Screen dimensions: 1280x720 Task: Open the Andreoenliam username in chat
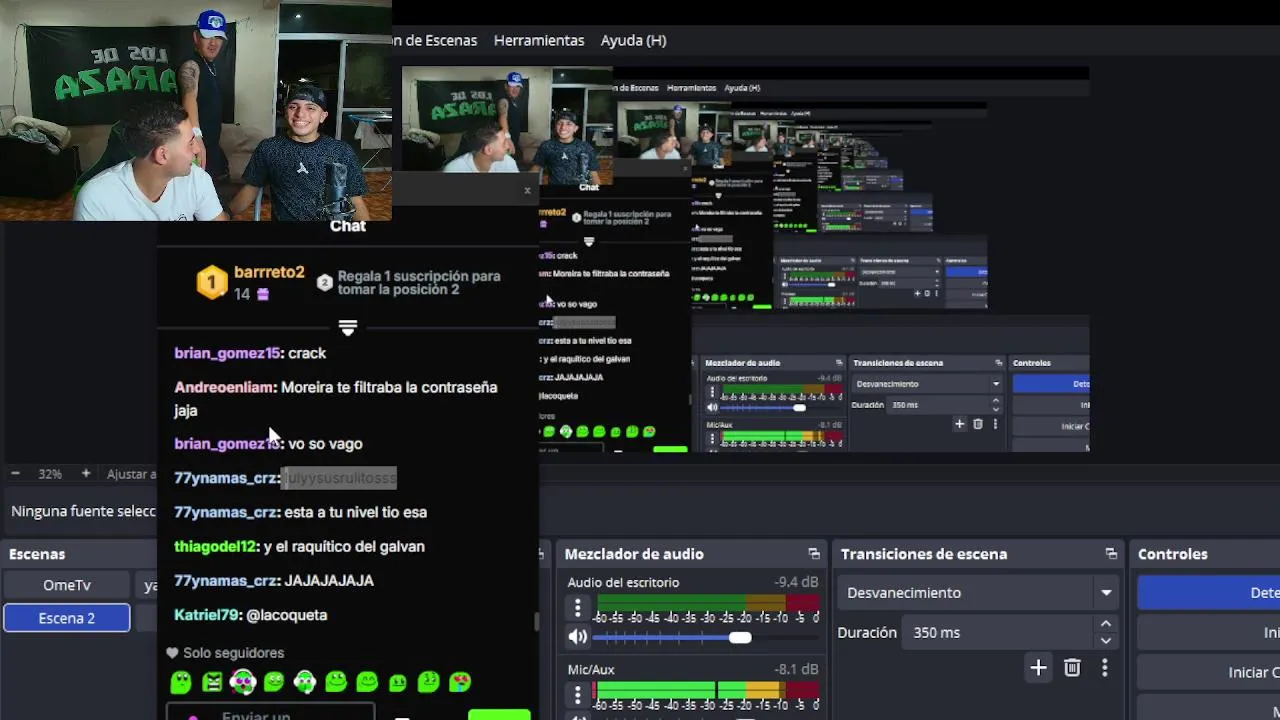[x=224, y=387]
